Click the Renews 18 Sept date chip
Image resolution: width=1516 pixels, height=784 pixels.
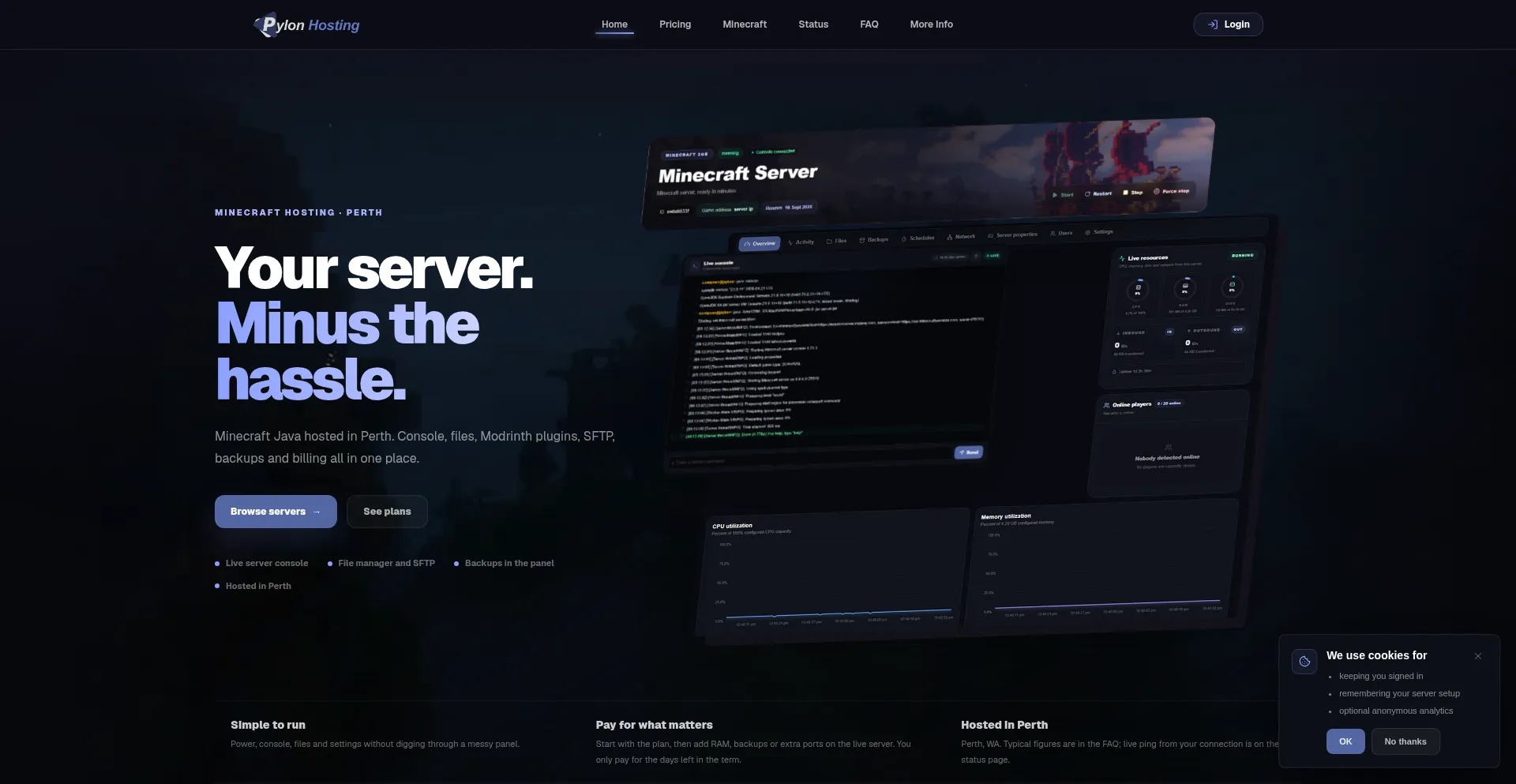pyautogui.click(x=789, y=208)
